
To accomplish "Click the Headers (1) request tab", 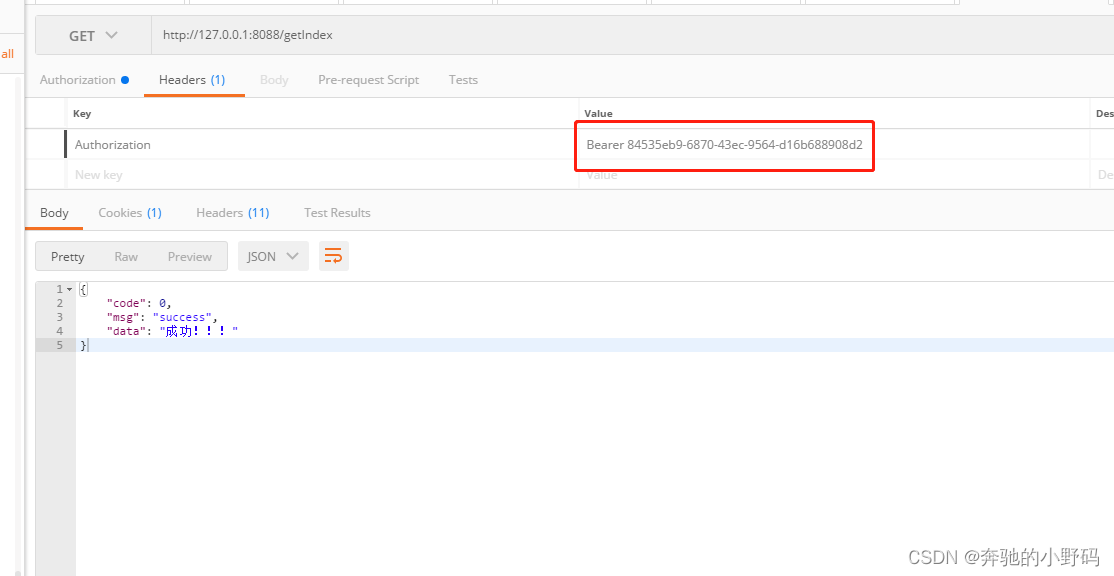I will 194,79.
